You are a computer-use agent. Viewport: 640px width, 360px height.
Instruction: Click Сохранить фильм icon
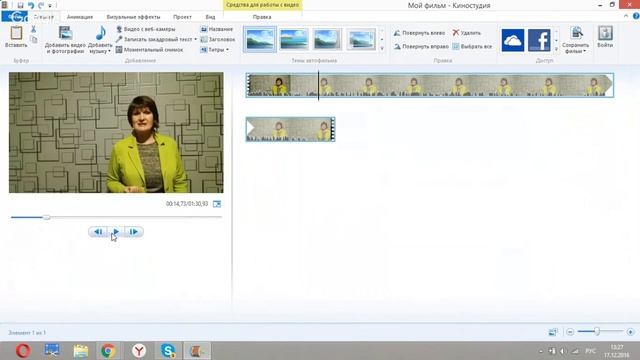click(x=576, y=33)
